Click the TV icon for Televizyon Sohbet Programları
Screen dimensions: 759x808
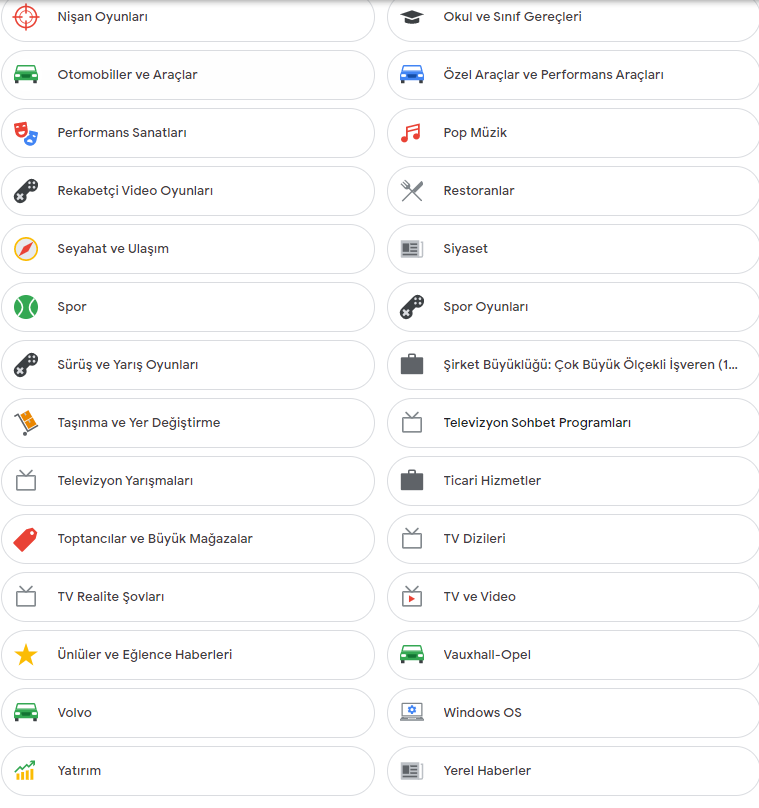pyautogui.click(x=412, y=422)
